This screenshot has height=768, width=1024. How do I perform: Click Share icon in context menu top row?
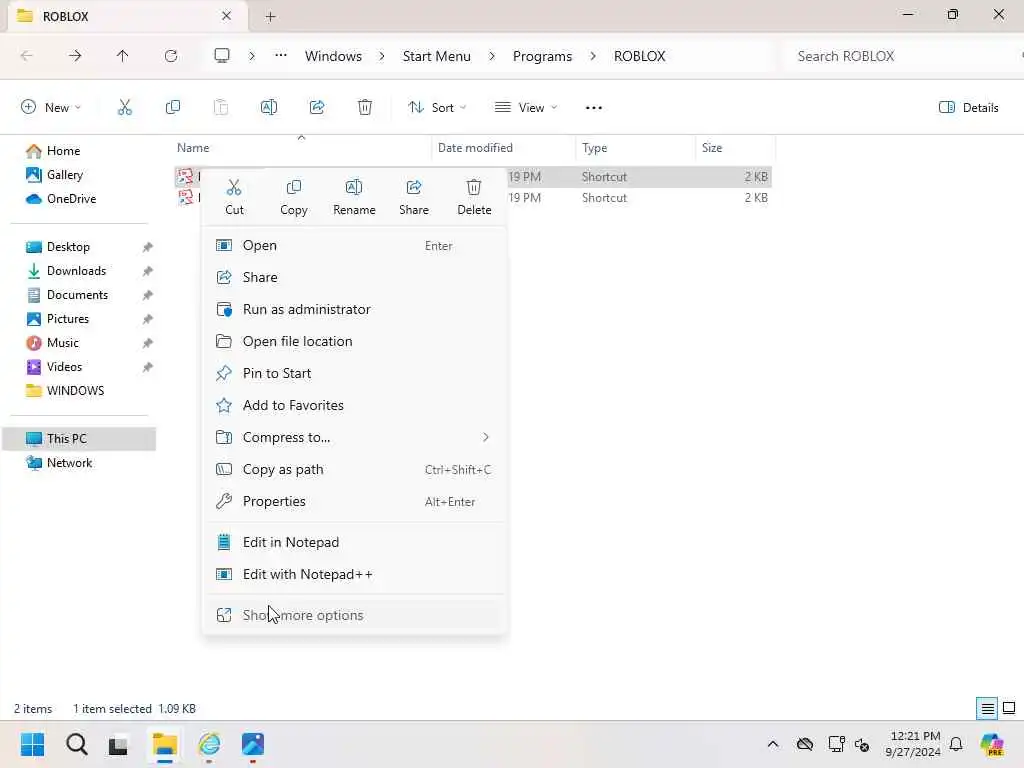(x=414, y=197)
